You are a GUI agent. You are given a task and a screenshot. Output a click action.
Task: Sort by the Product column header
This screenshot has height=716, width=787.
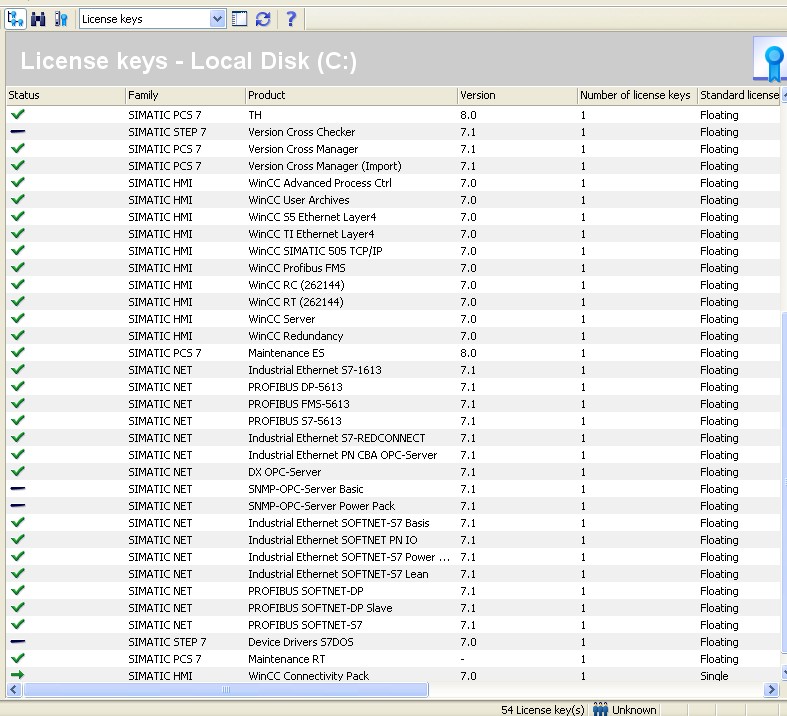tap(351, 95)
